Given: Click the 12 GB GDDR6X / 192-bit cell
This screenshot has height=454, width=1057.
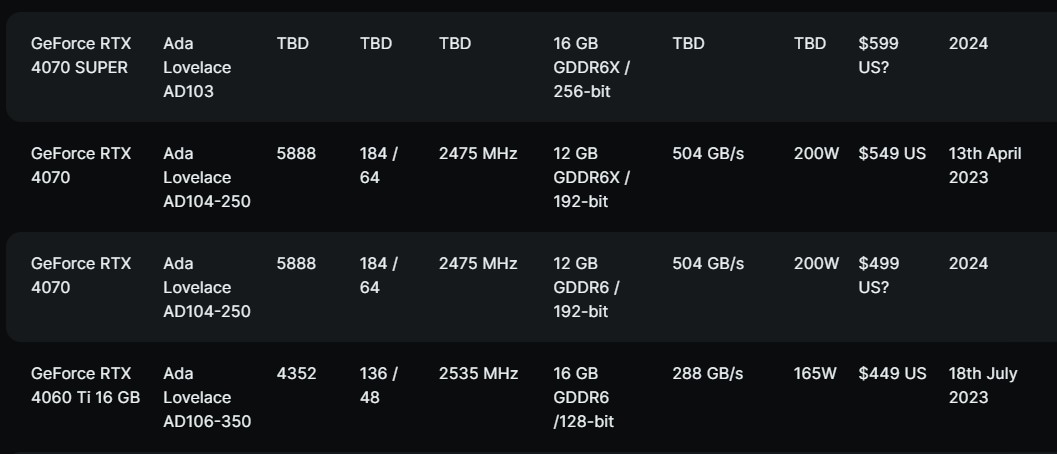Looking at the screenshot, I should 591,177.
